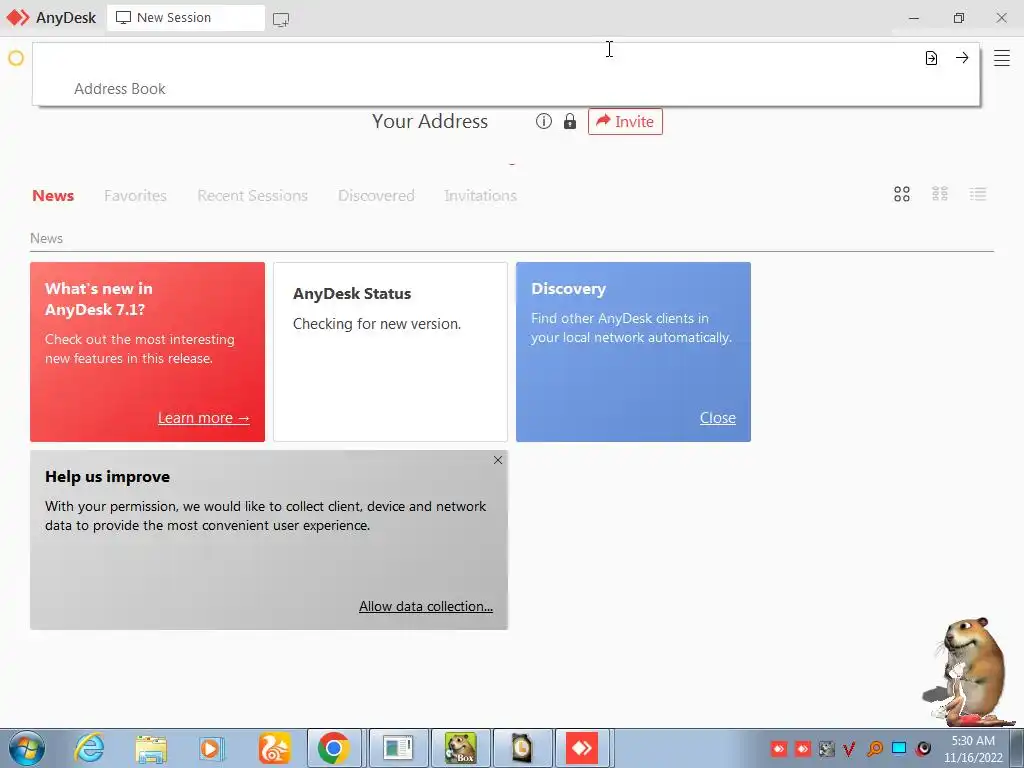Open Windows Explorer folder in taskbar
Viewport: 1024px width, 768px height.
pos(151,749)
